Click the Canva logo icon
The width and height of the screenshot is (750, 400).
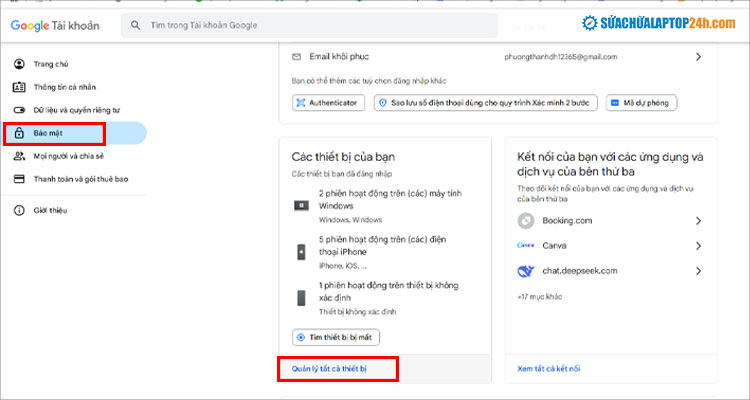[x=526, y=245]
